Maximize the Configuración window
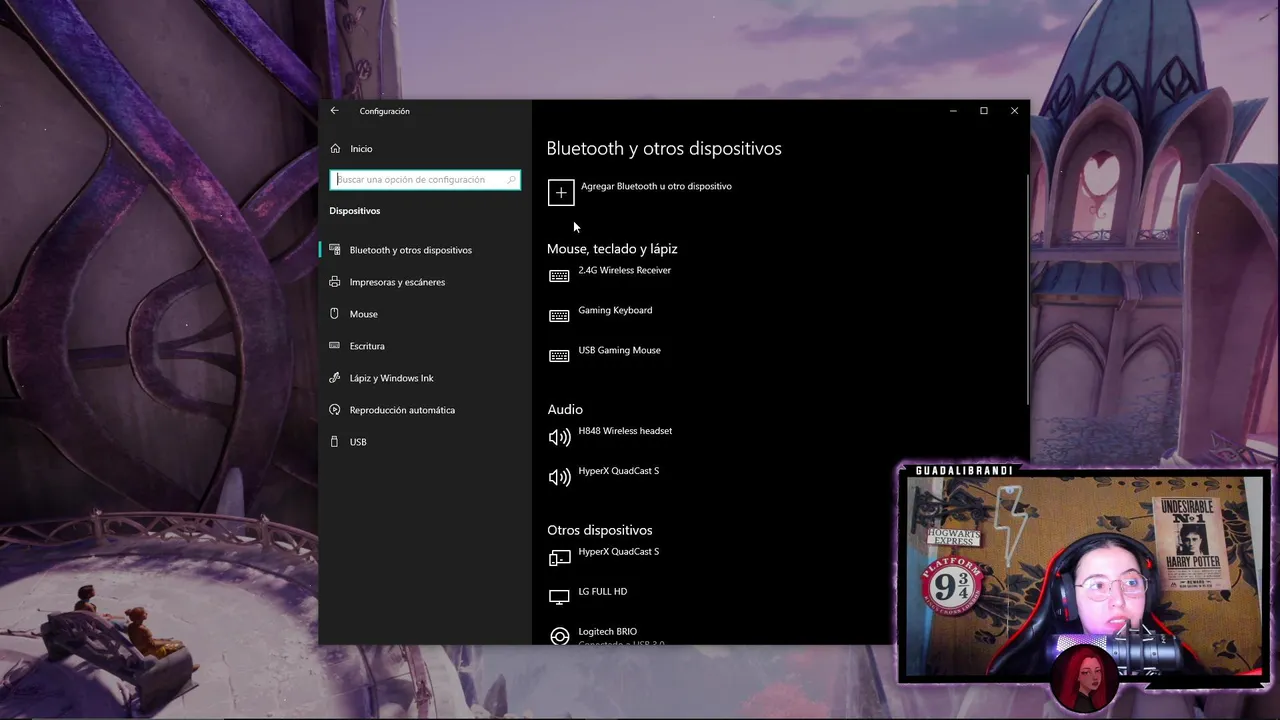This screenshot has width=1280, height=720. 984,111
